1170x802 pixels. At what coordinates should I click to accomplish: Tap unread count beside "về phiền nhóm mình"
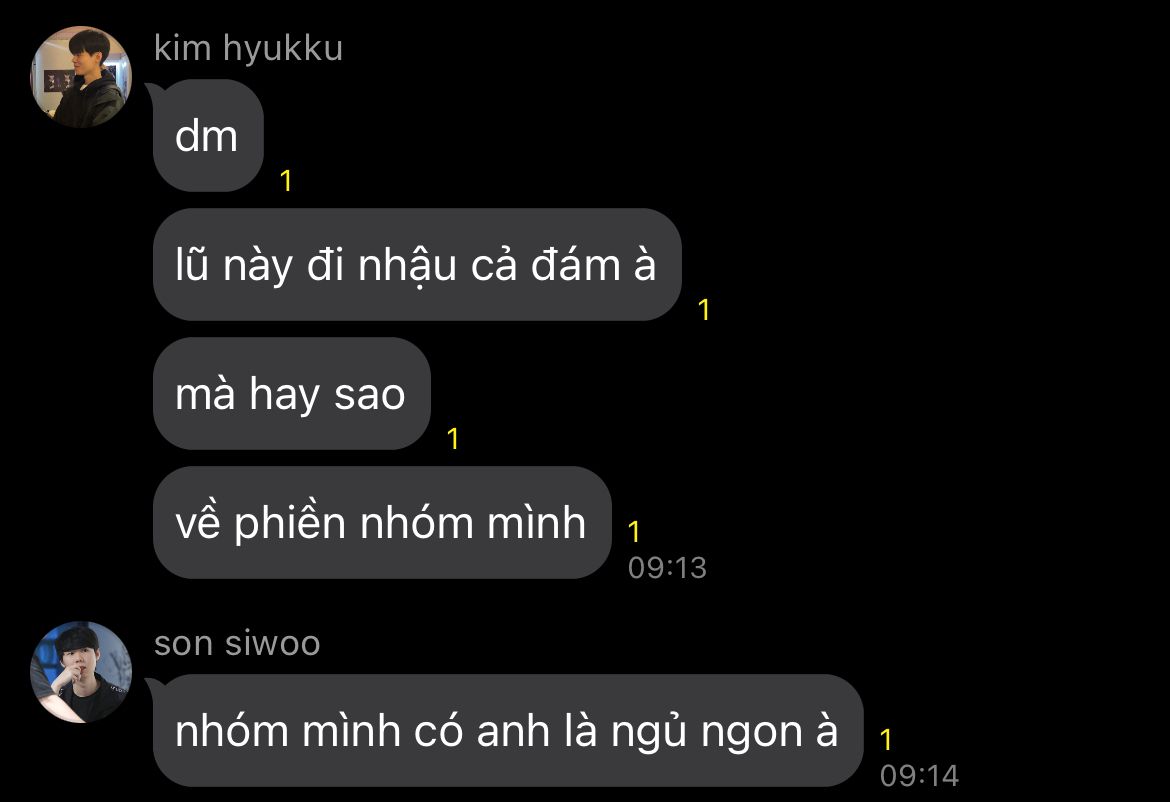pyautogui.click(x=634, y=532)
